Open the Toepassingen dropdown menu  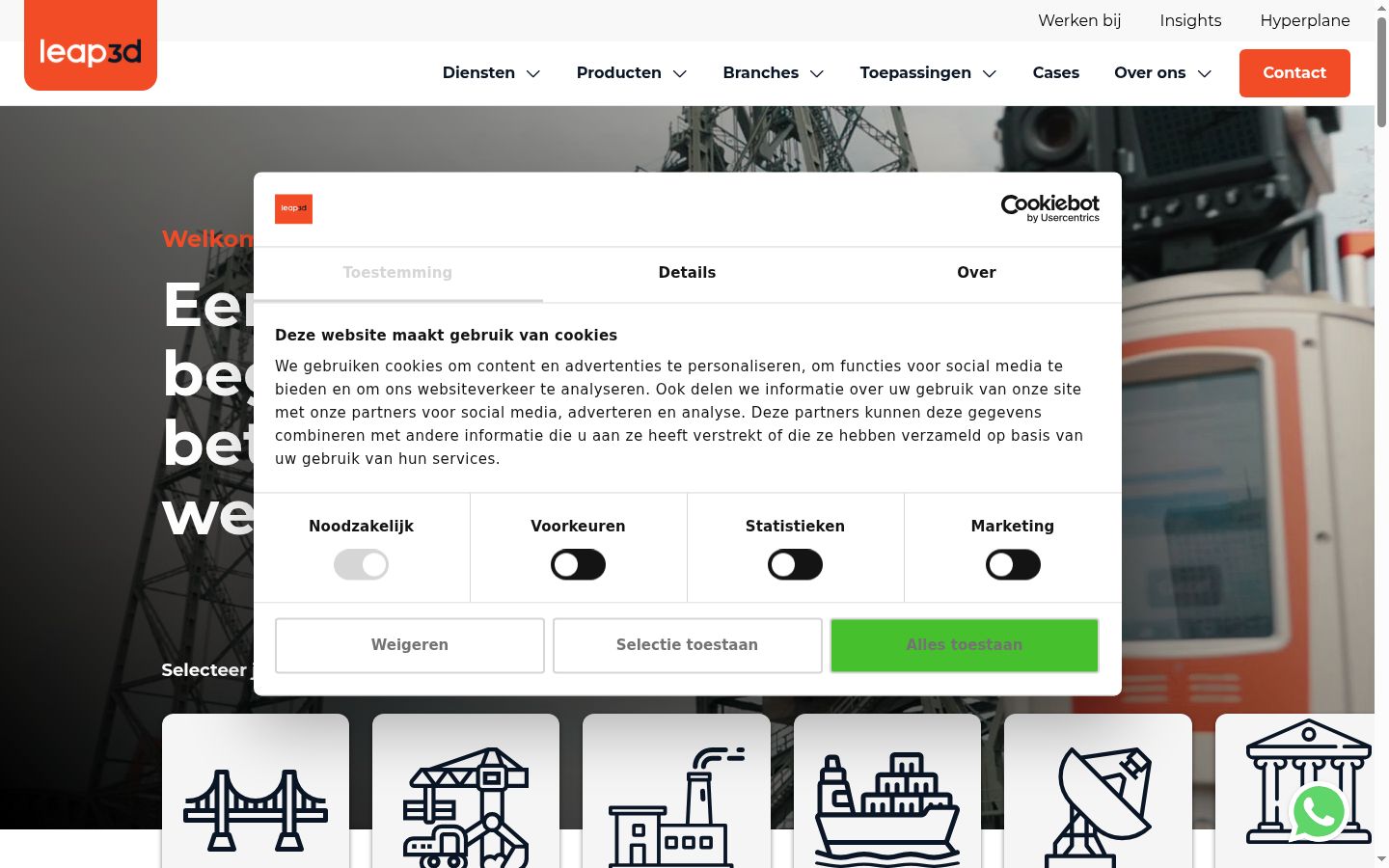928,72
